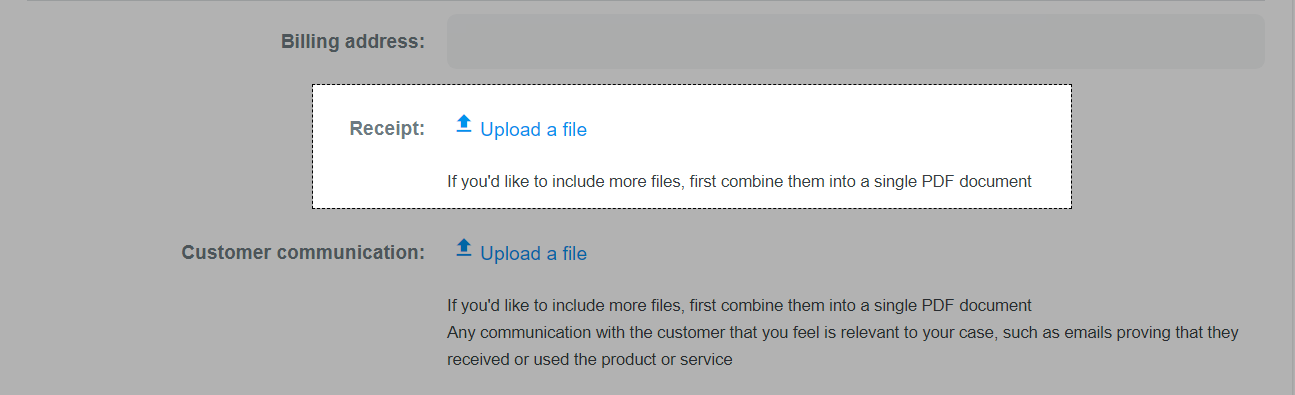The image size is (1295, 395).
Task: Click the "Billing address:" label
Action: tap(353, 42)
